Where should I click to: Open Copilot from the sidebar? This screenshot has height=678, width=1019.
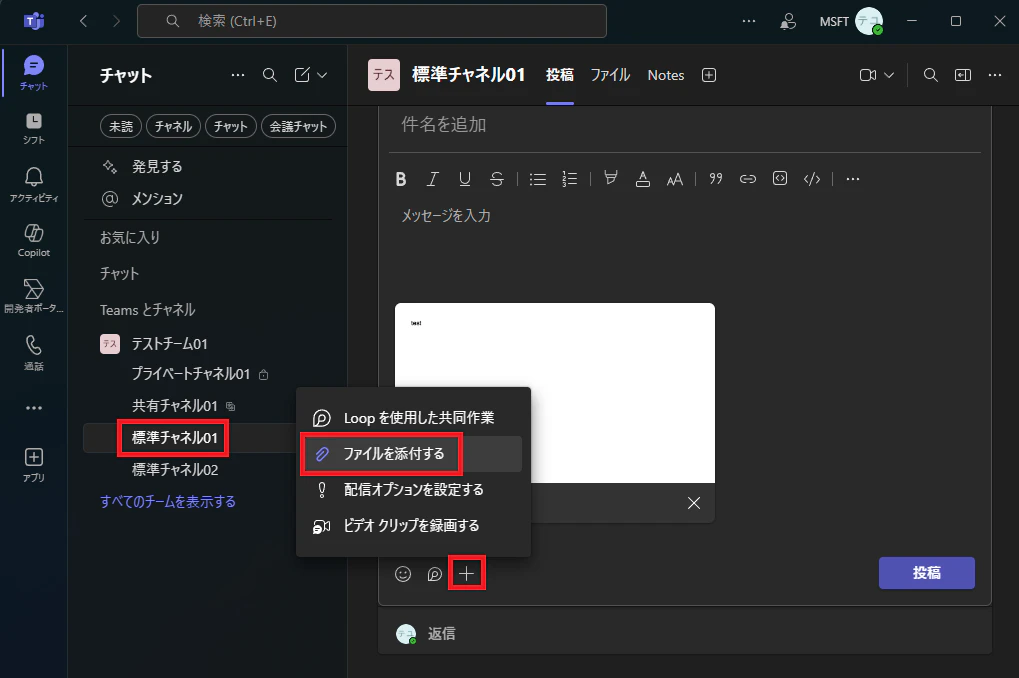pos(33,241)
